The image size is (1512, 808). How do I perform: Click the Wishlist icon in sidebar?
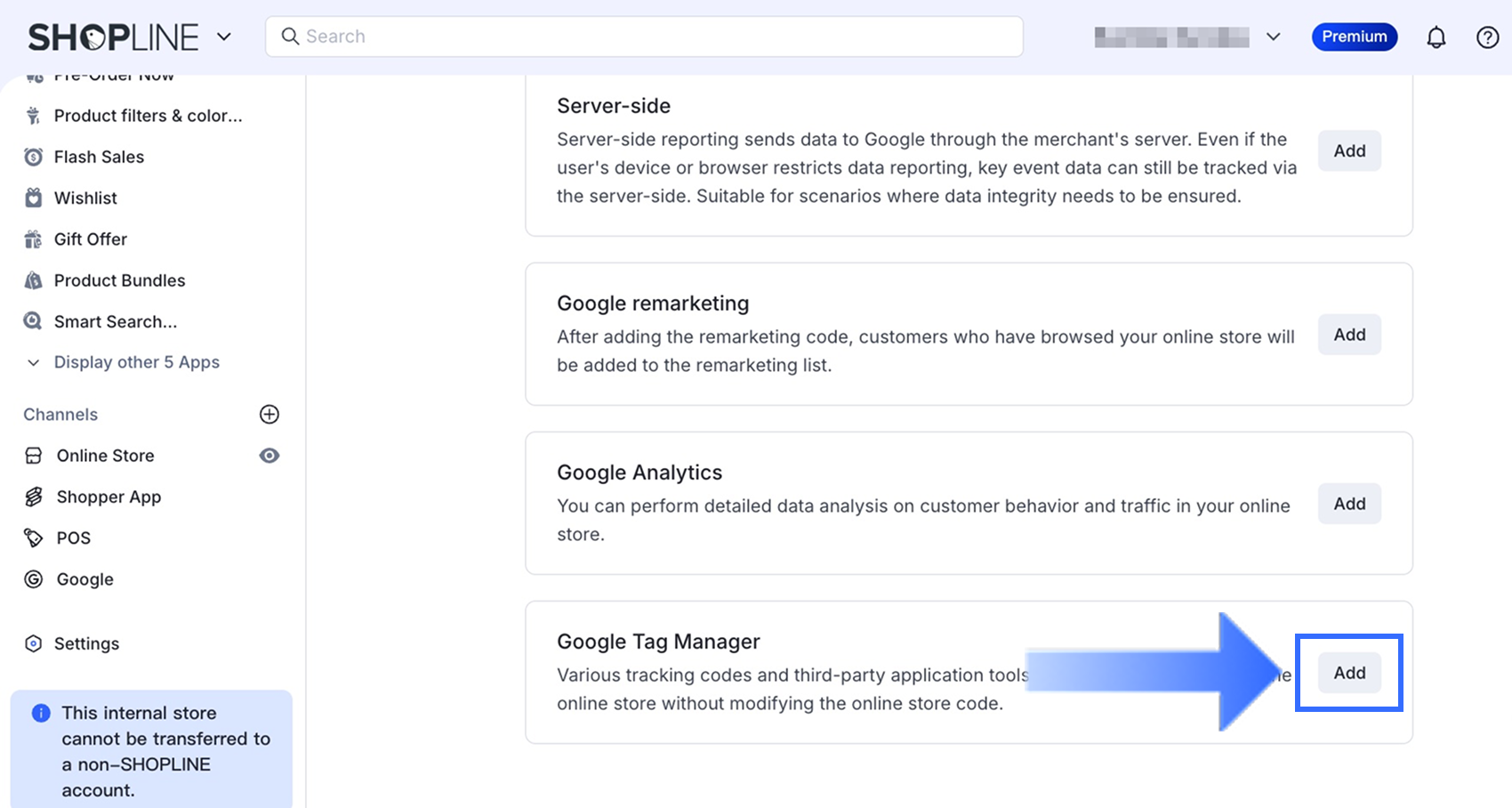(x=34, y=198)
